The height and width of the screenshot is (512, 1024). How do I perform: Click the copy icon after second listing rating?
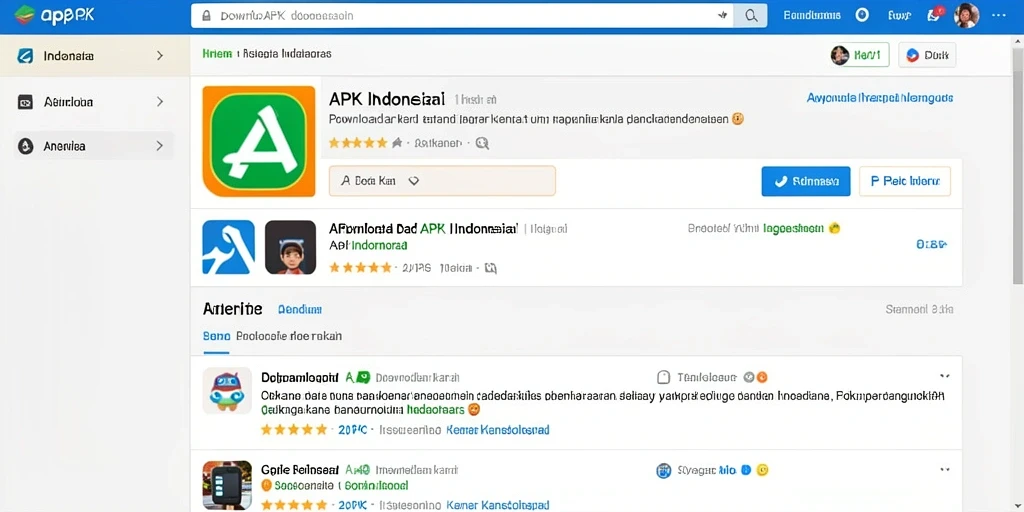(x=490, y=268)
